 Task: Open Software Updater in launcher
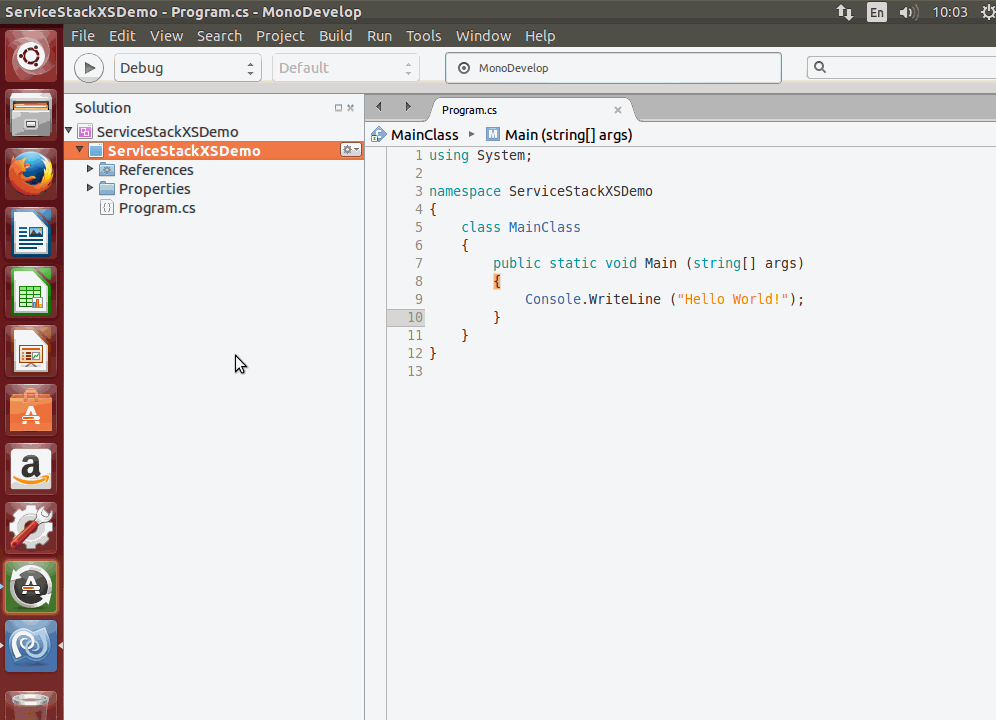click(31, 587)
